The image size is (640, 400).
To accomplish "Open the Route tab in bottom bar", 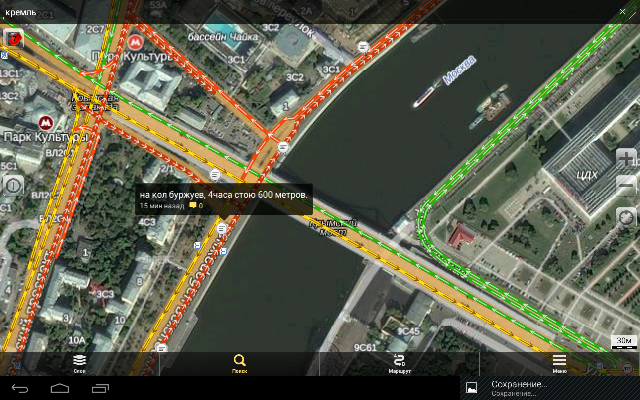I will point(399,363).
